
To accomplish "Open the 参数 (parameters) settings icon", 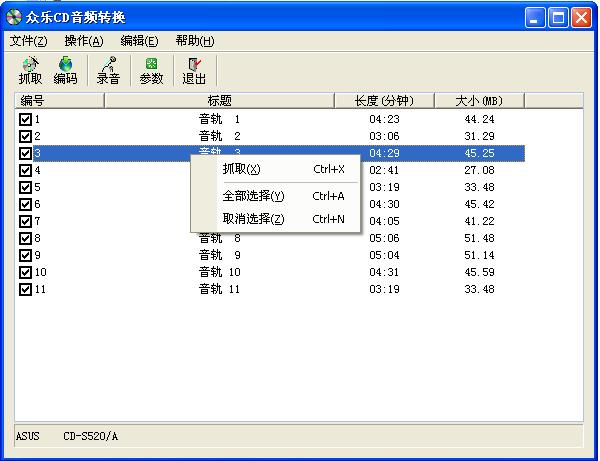I will [151, 70].
